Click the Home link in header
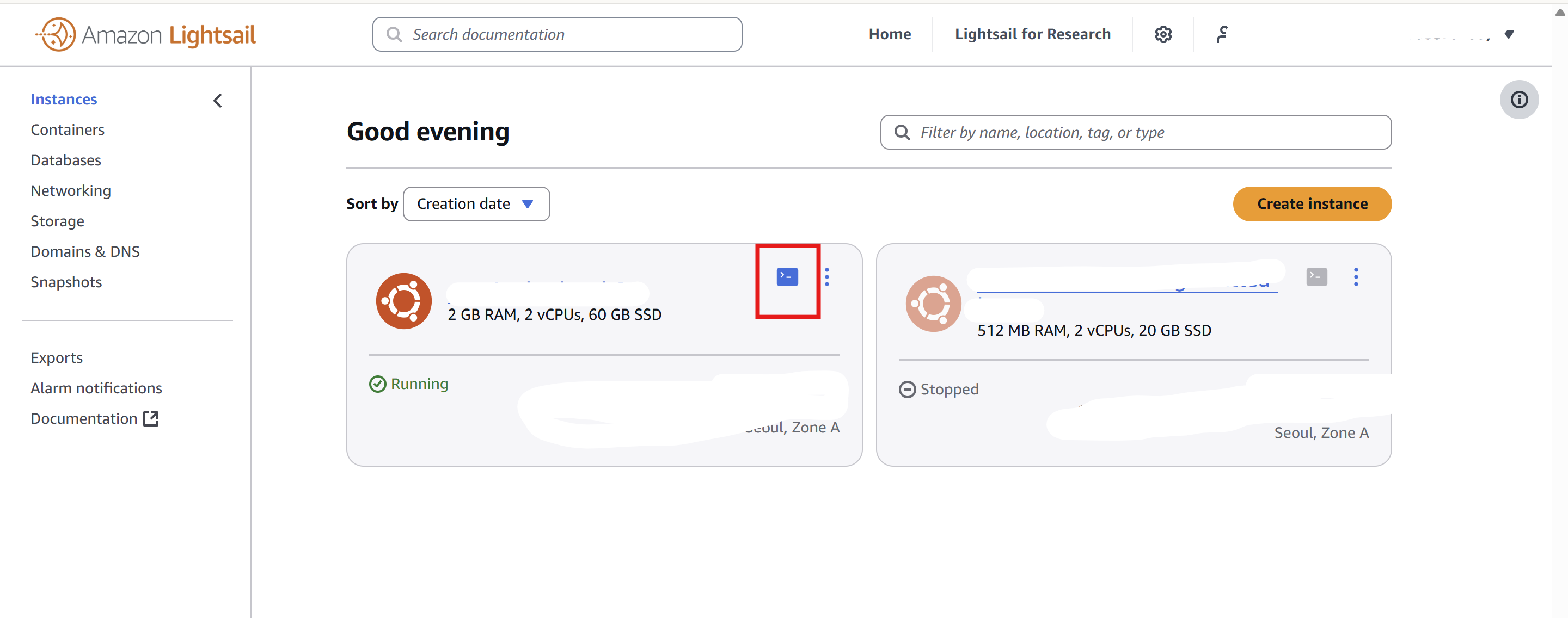This screenshot has width=1568, height=618. (x=889, y=34)
